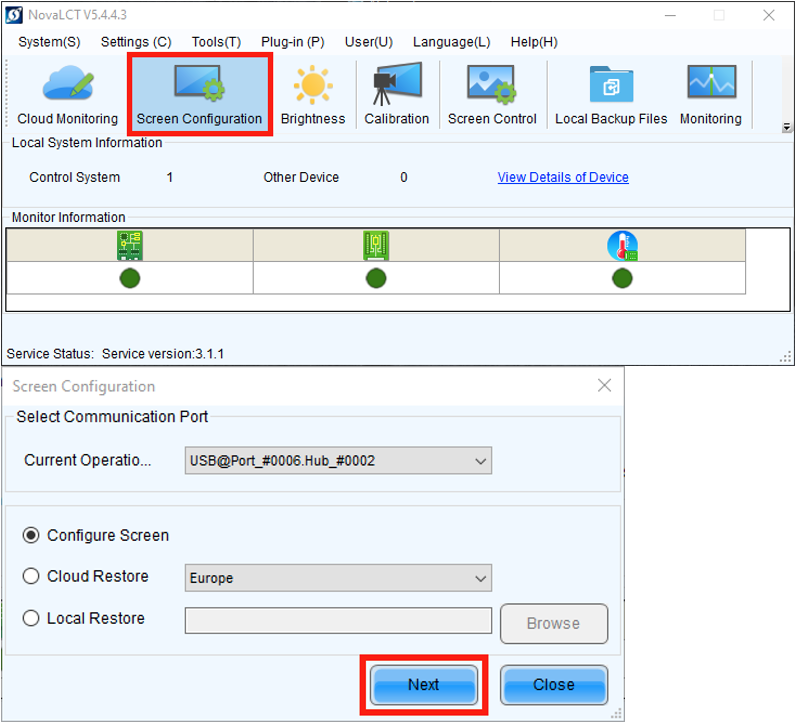
Task: Select the Cloud Restore option
Action: point(31,577)
